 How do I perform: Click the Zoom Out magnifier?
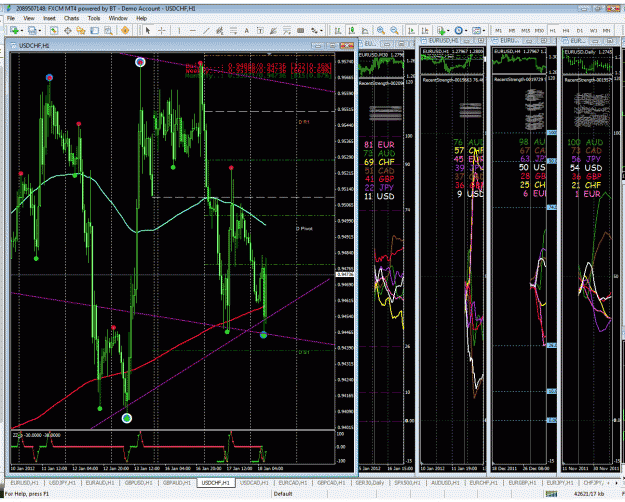(394, 30)
